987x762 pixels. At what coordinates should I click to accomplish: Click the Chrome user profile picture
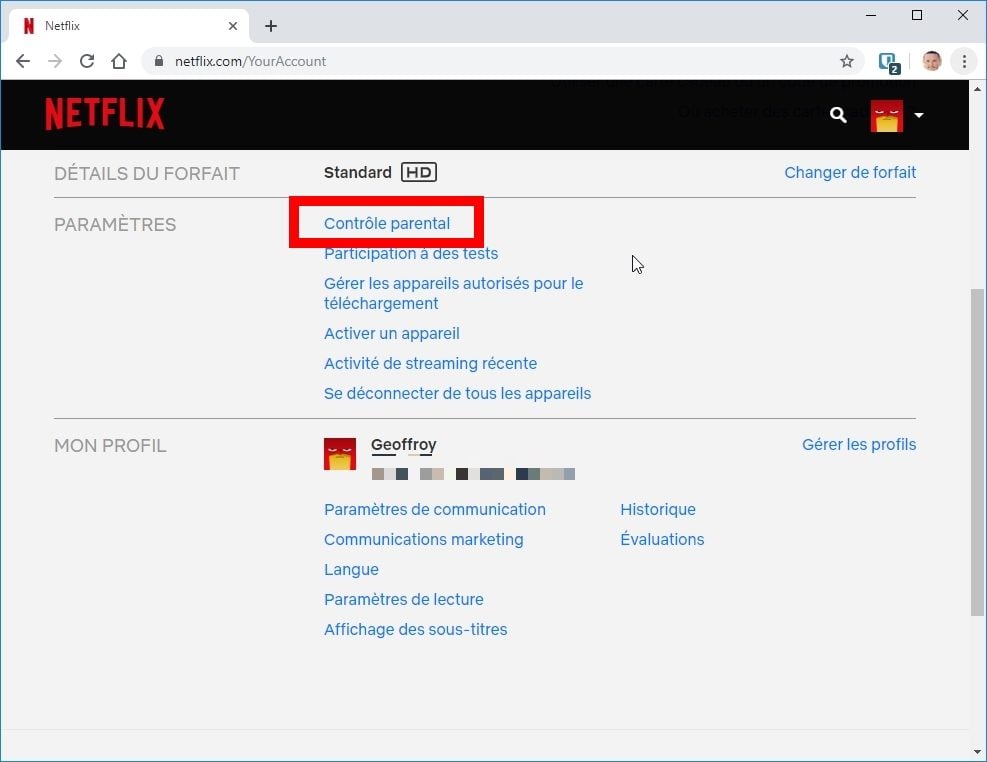pyautogui.click(x=932, y=61)
